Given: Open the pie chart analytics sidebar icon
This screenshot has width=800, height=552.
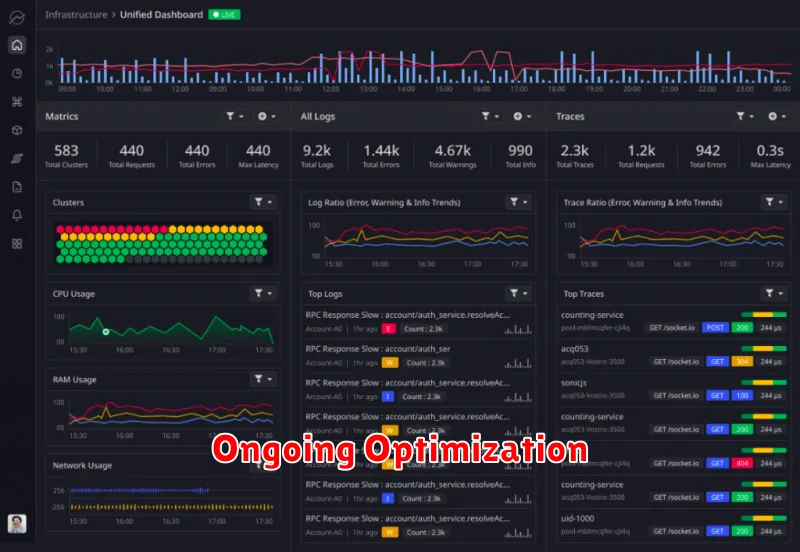Looking at the screenshot, I should pyautogui.click(x=16, y=73).
